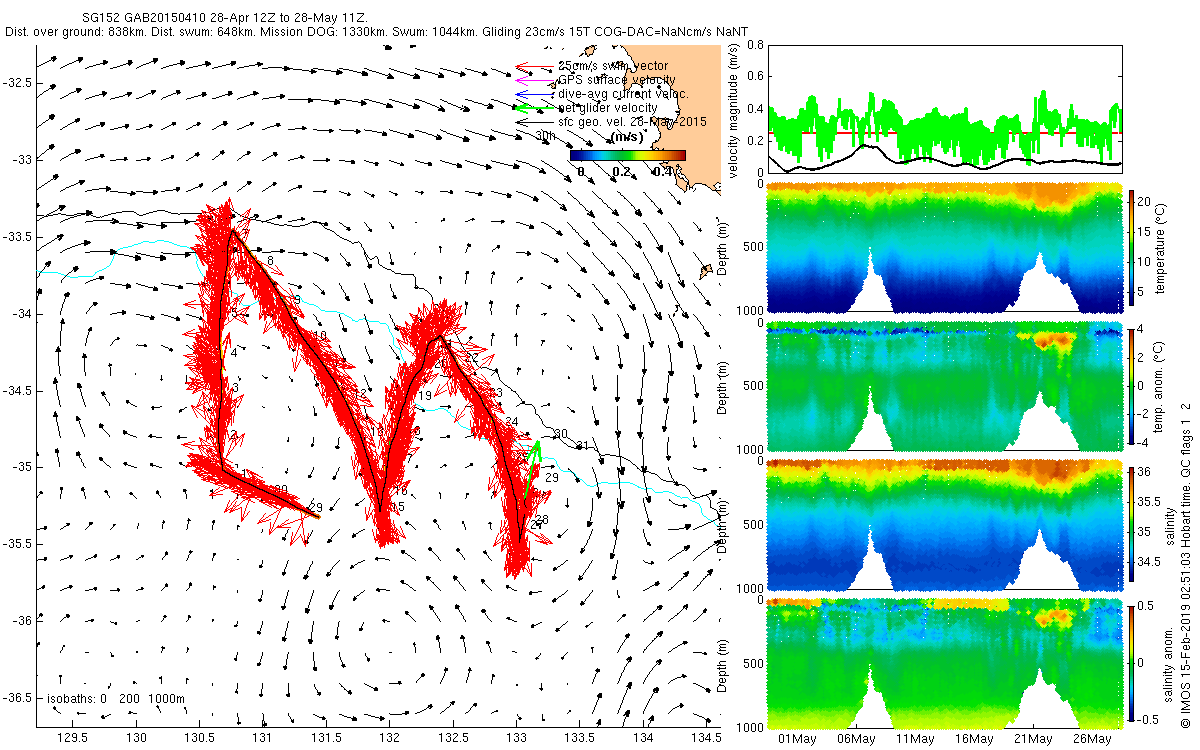Click the red swim vector legend arrow
This screenshot has width=1200, height=750.
535,67
